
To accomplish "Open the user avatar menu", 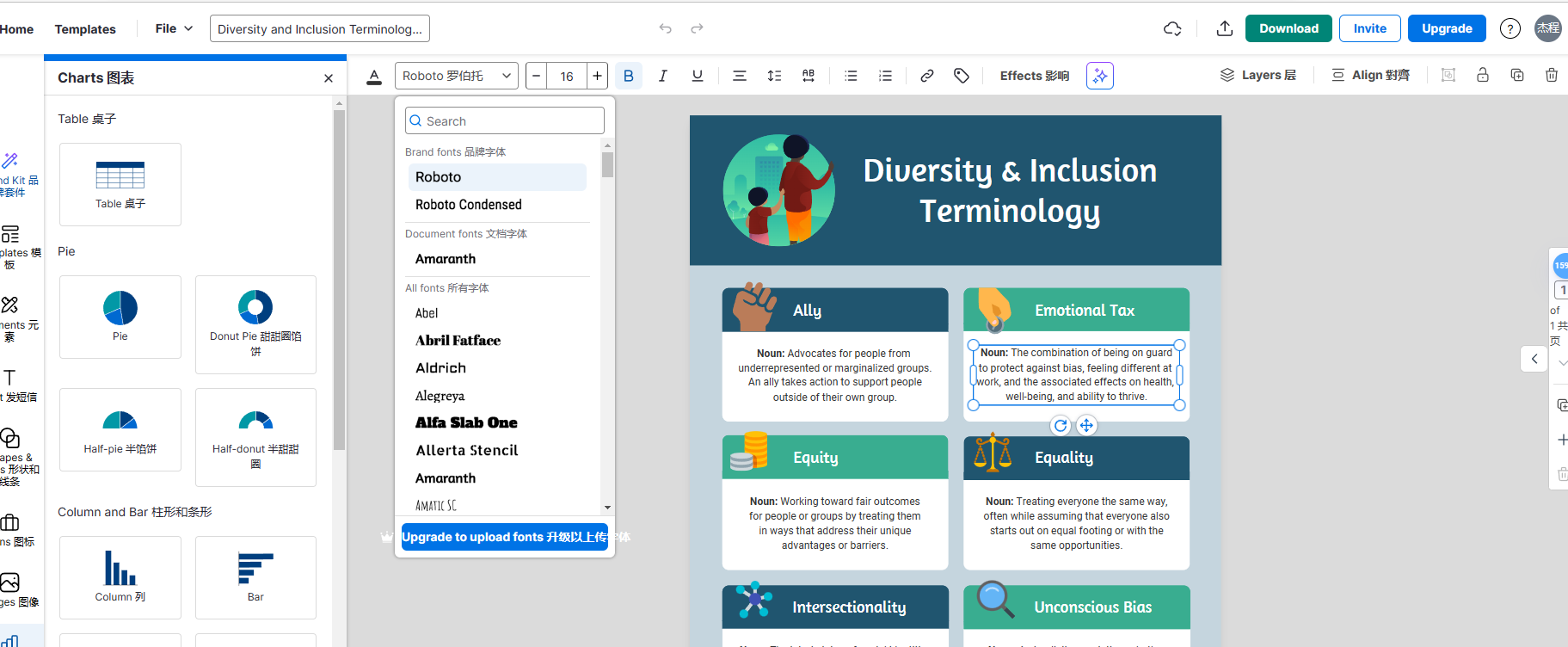I will [1548, 28].
